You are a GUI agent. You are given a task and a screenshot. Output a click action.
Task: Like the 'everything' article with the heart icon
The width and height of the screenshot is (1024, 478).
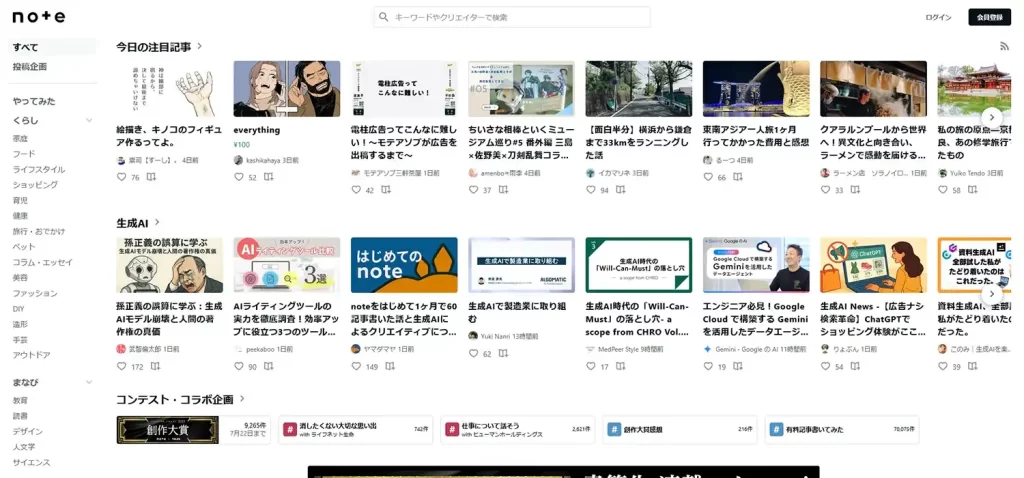click(239, 177)
